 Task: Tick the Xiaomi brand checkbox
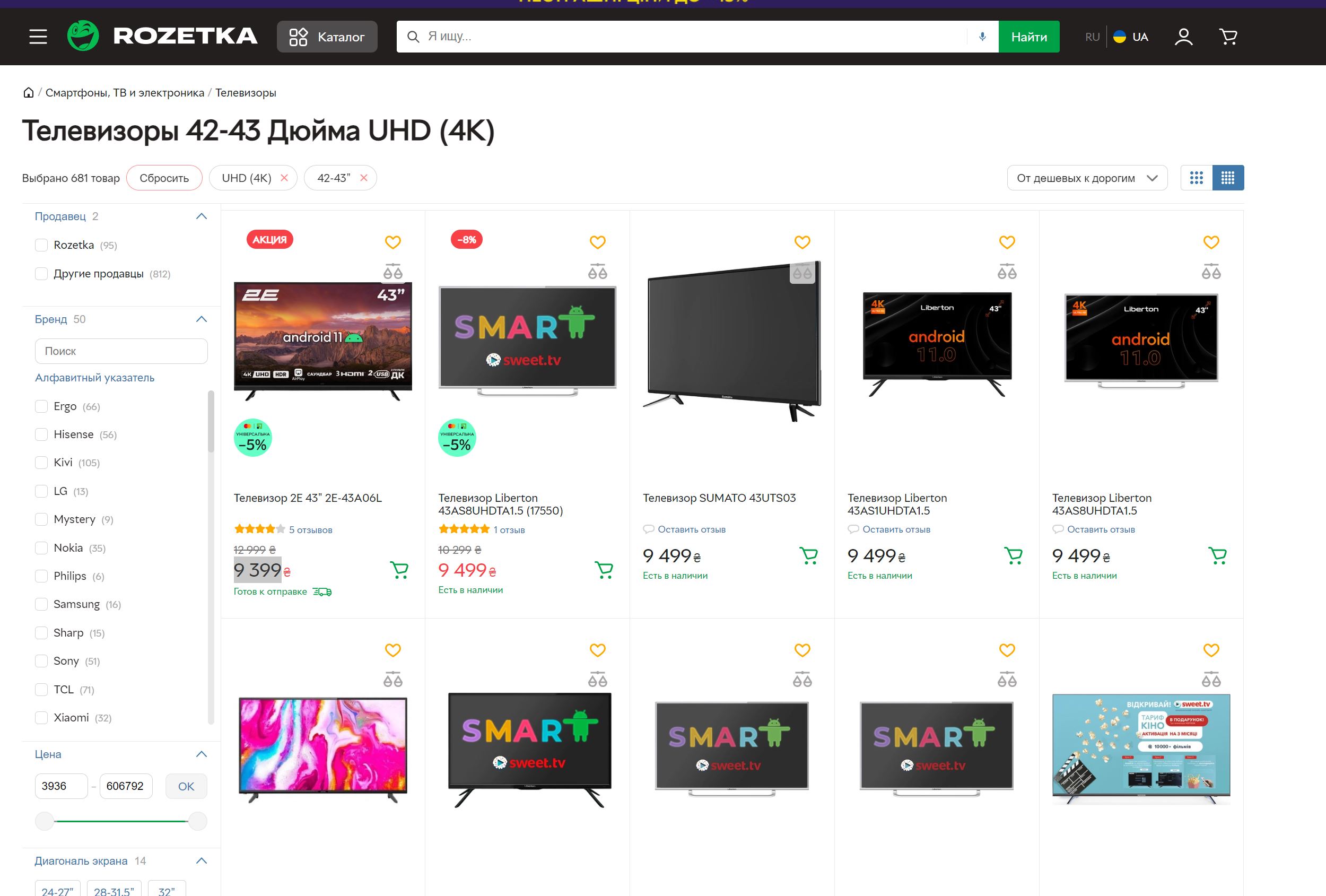tap(41, 718)
